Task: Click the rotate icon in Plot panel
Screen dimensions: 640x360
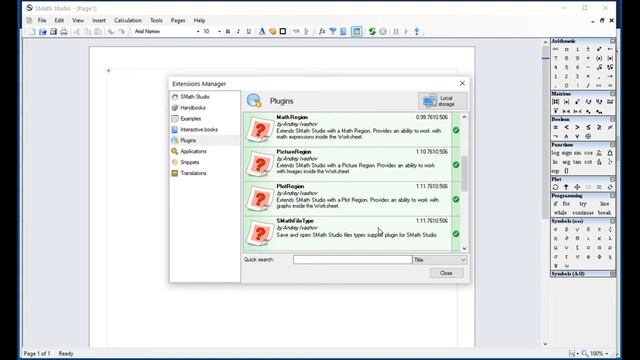Action: [x=556, y=187]
